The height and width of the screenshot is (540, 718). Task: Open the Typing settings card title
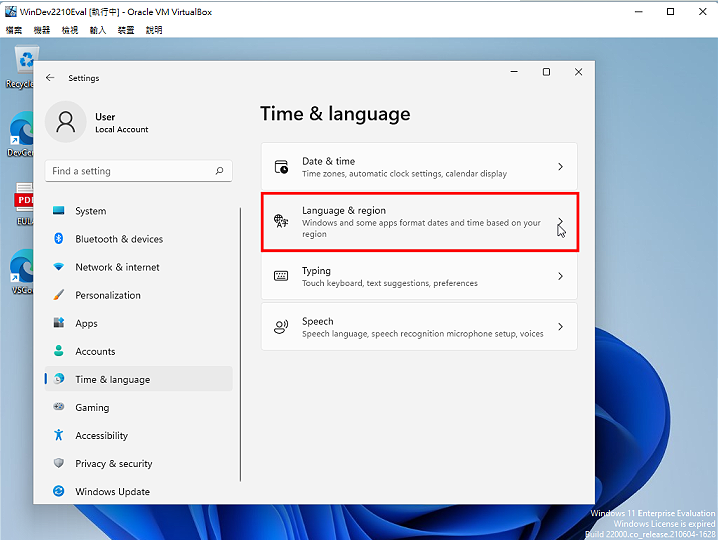tap(316, 271)
